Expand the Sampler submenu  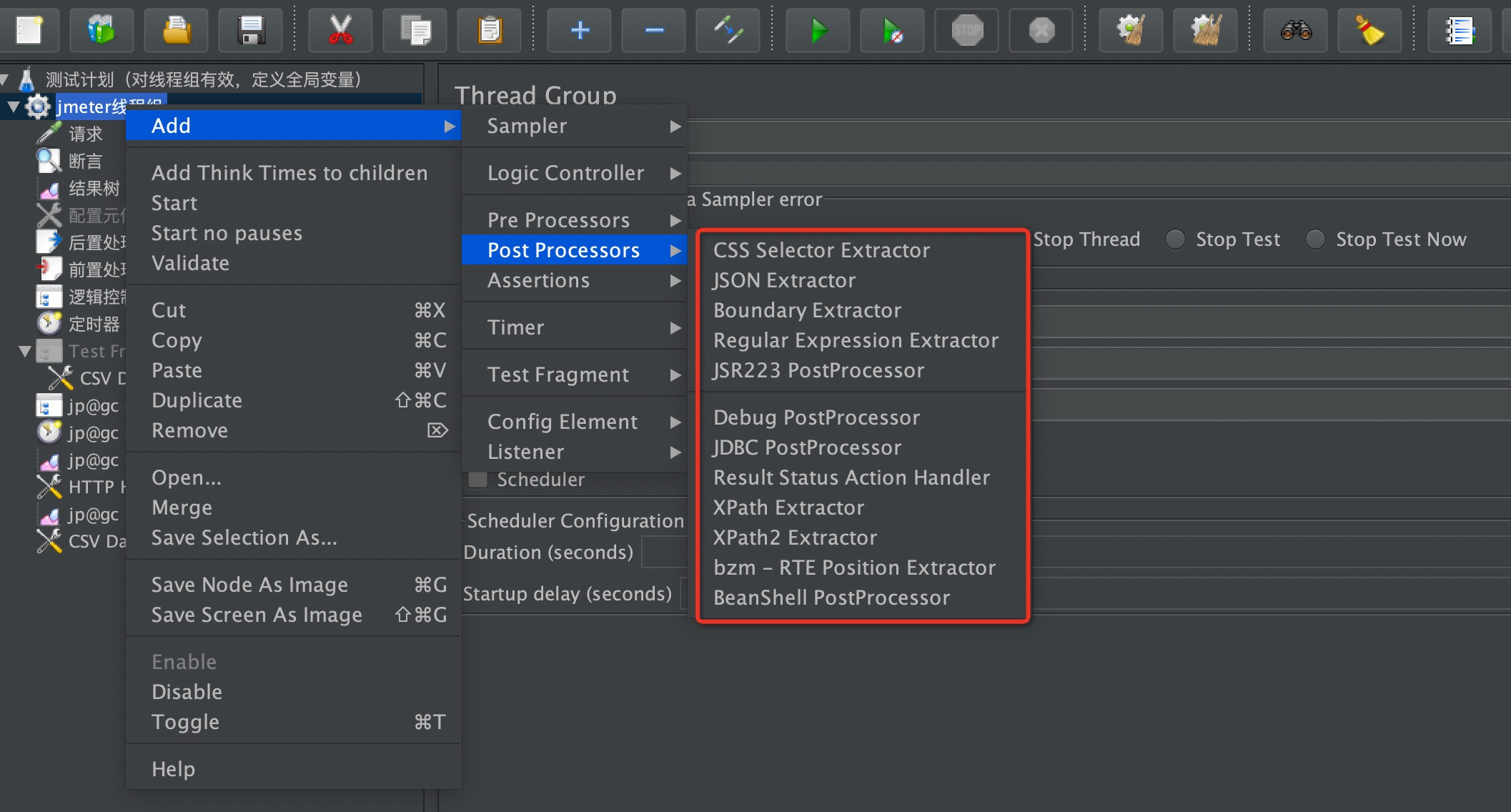pos(578,124)
